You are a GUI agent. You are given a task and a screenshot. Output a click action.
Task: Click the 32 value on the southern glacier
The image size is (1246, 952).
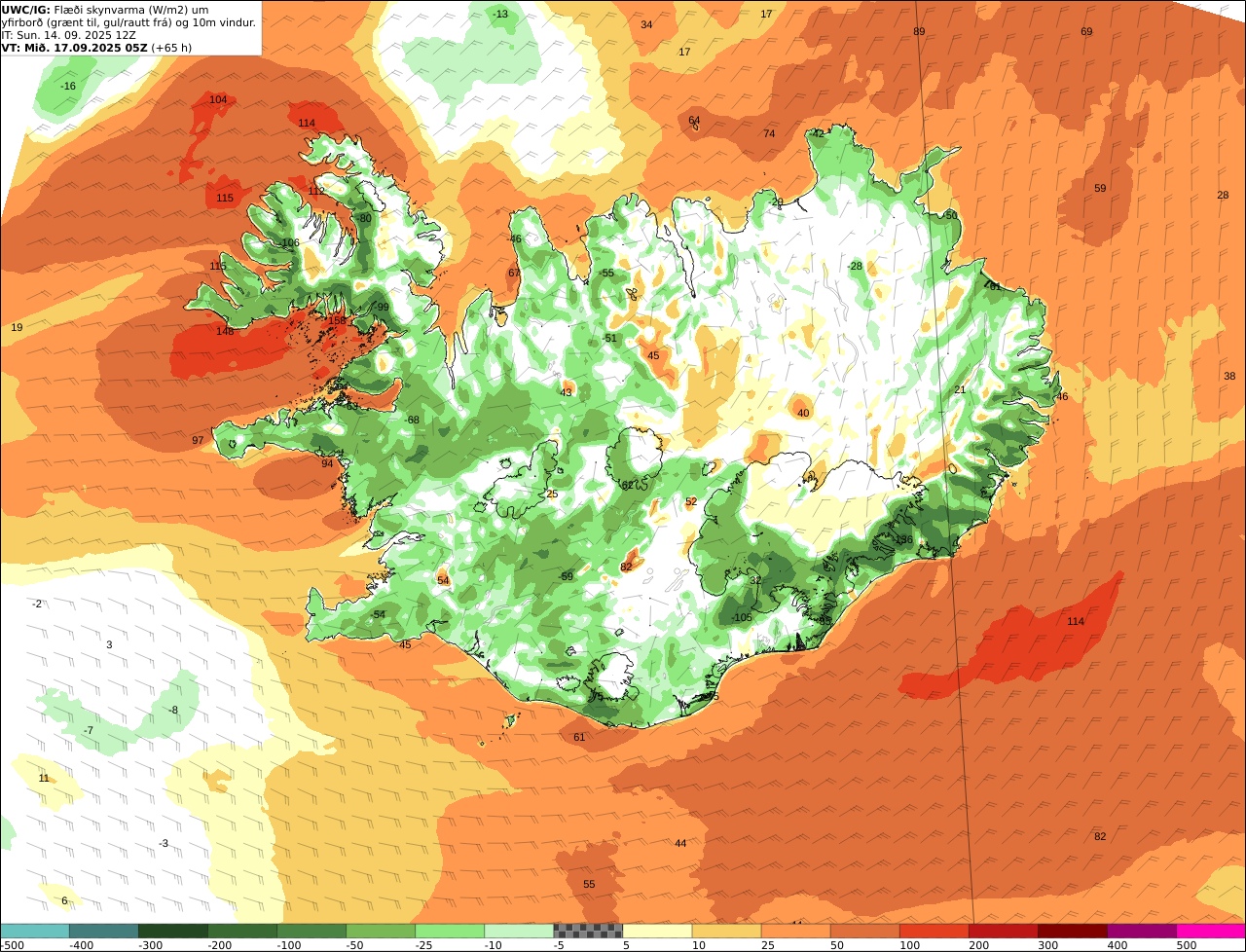(x=755, y=580)
